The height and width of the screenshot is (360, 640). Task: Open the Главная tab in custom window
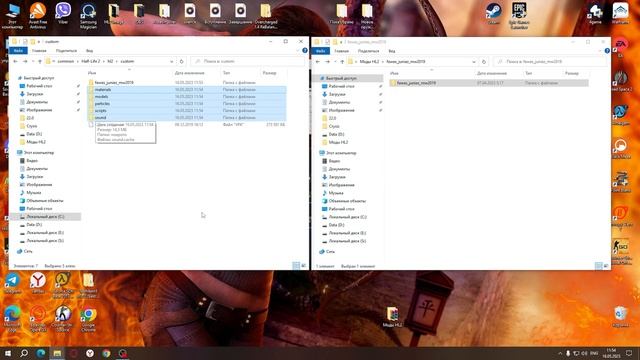tap(39, 51)
